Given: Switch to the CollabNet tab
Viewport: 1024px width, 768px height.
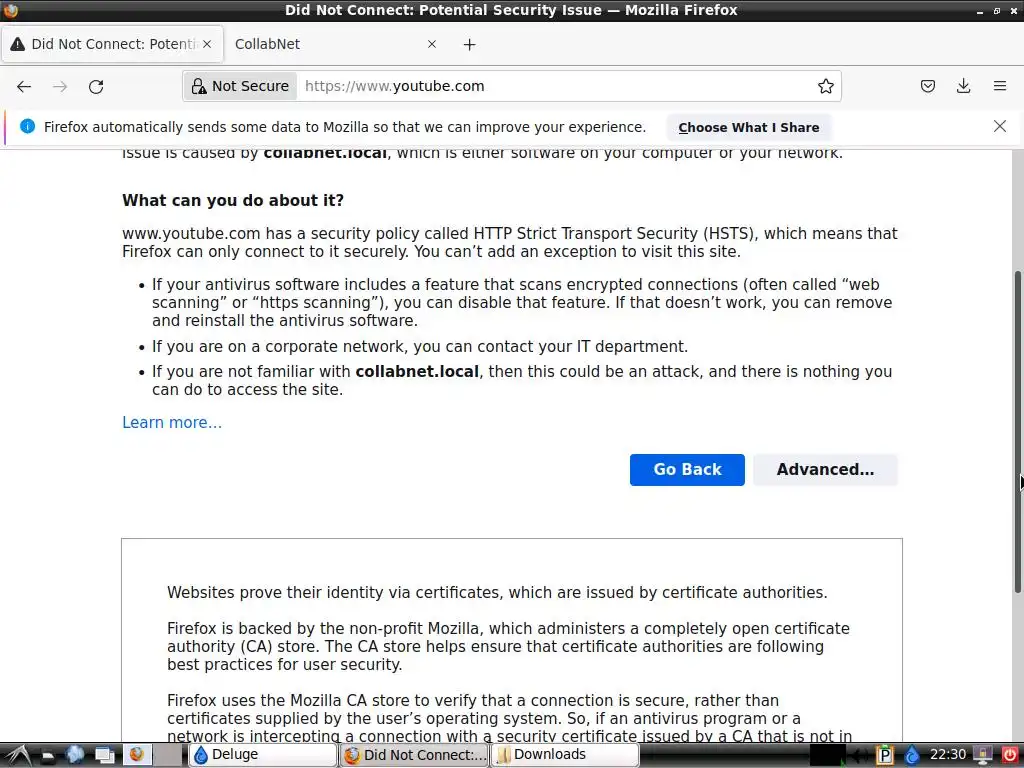Looking at the screenshot, I should (x=336, y=44).
